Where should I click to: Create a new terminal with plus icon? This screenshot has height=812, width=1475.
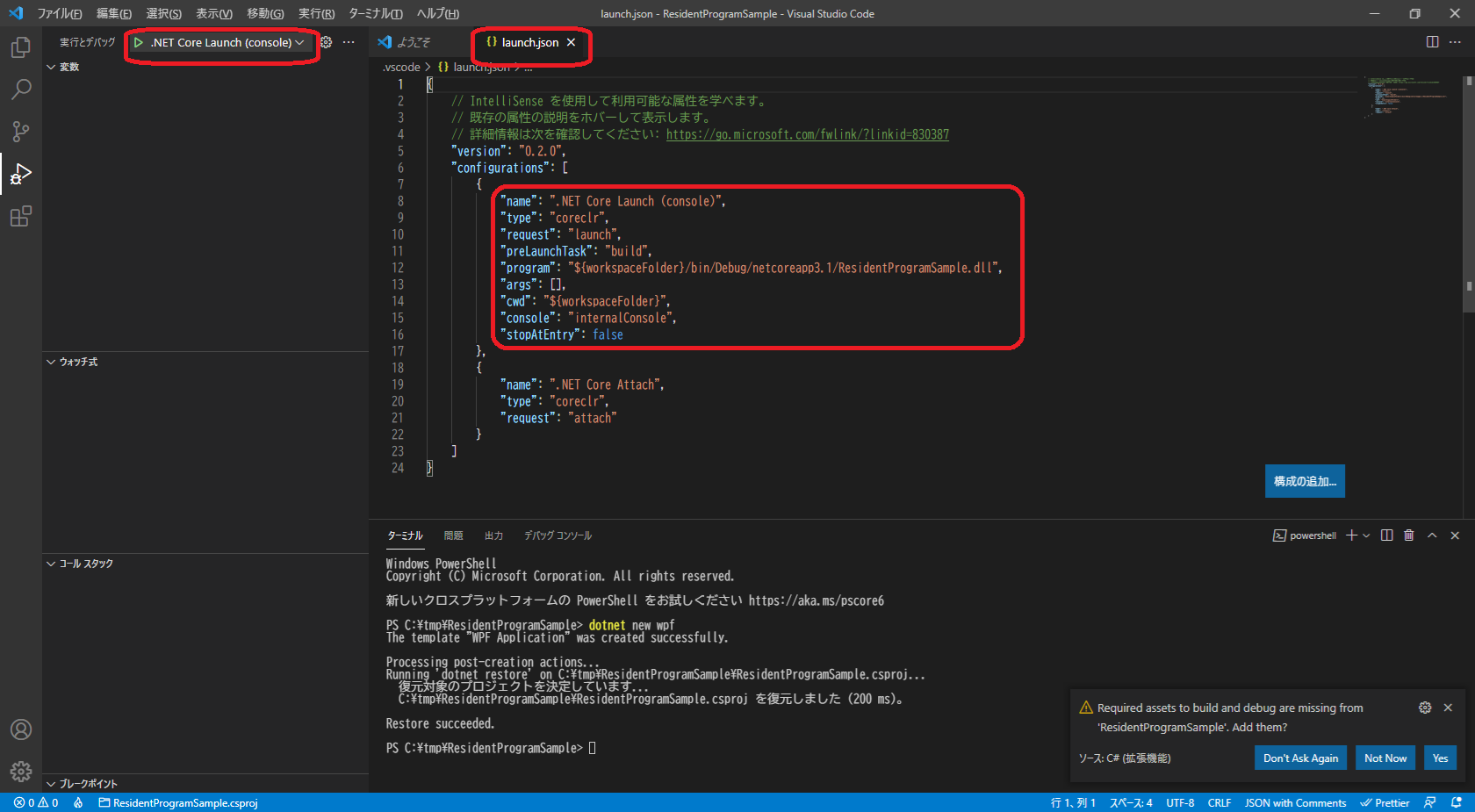(x=1352, y=535)
